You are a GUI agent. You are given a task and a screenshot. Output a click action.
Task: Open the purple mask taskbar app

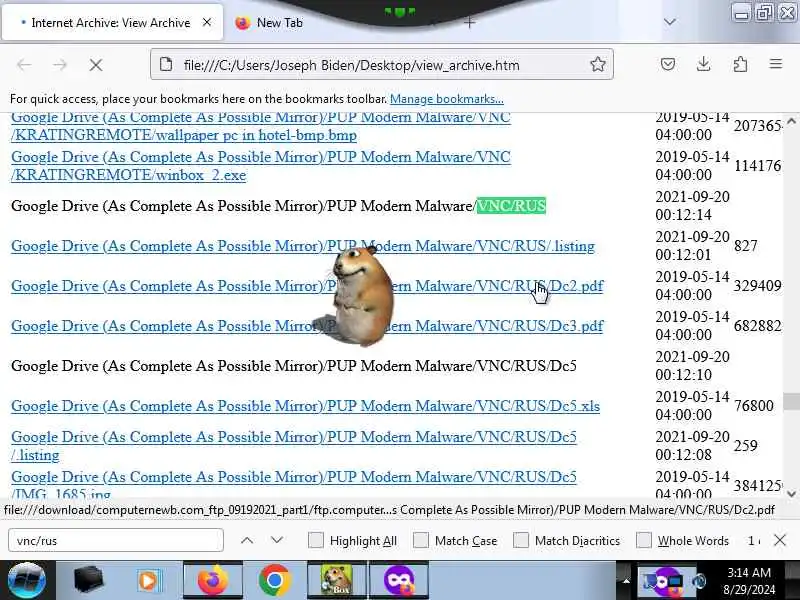(x=398, y=580)
